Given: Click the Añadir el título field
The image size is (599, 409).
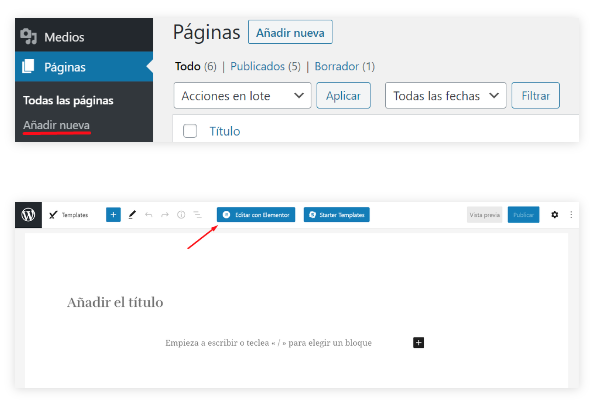Looking at the screenshot, I should (115, 302).
